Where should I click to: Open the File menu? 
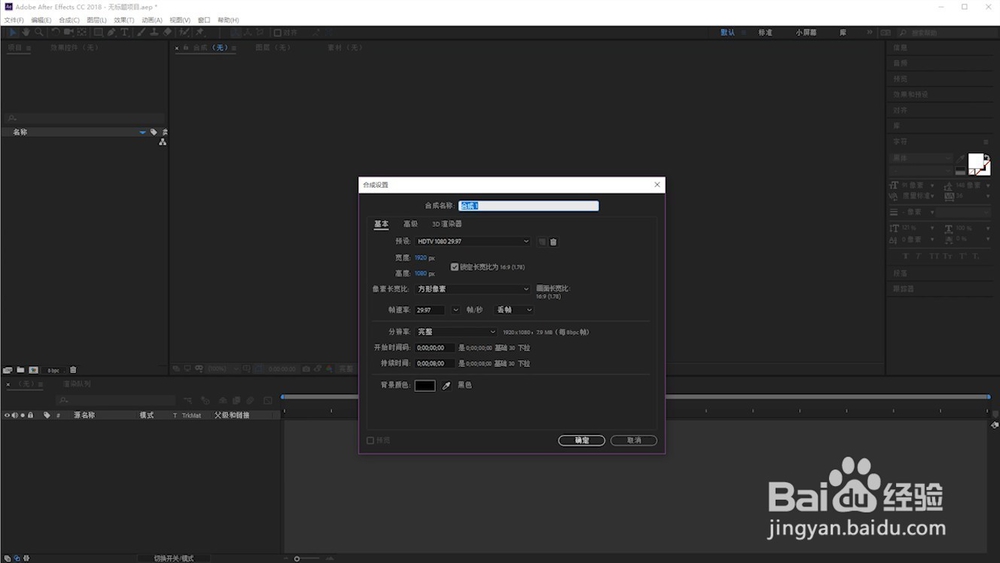click(14, 20)
